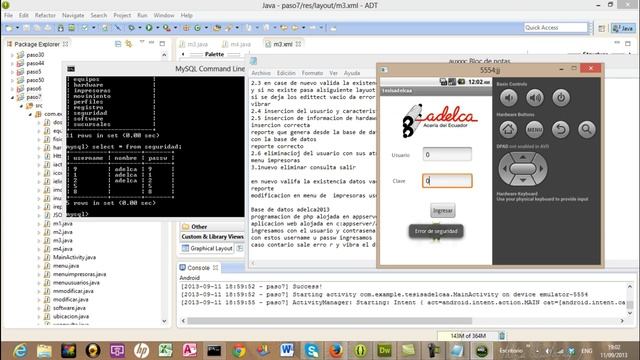Open Project menu in ADT
This screenshot has height=360, width=640.
(122, 16)
